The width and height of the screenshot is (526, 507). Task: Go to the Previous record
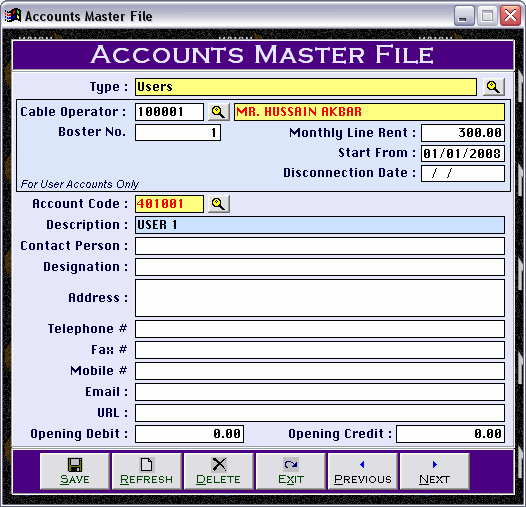363,471
